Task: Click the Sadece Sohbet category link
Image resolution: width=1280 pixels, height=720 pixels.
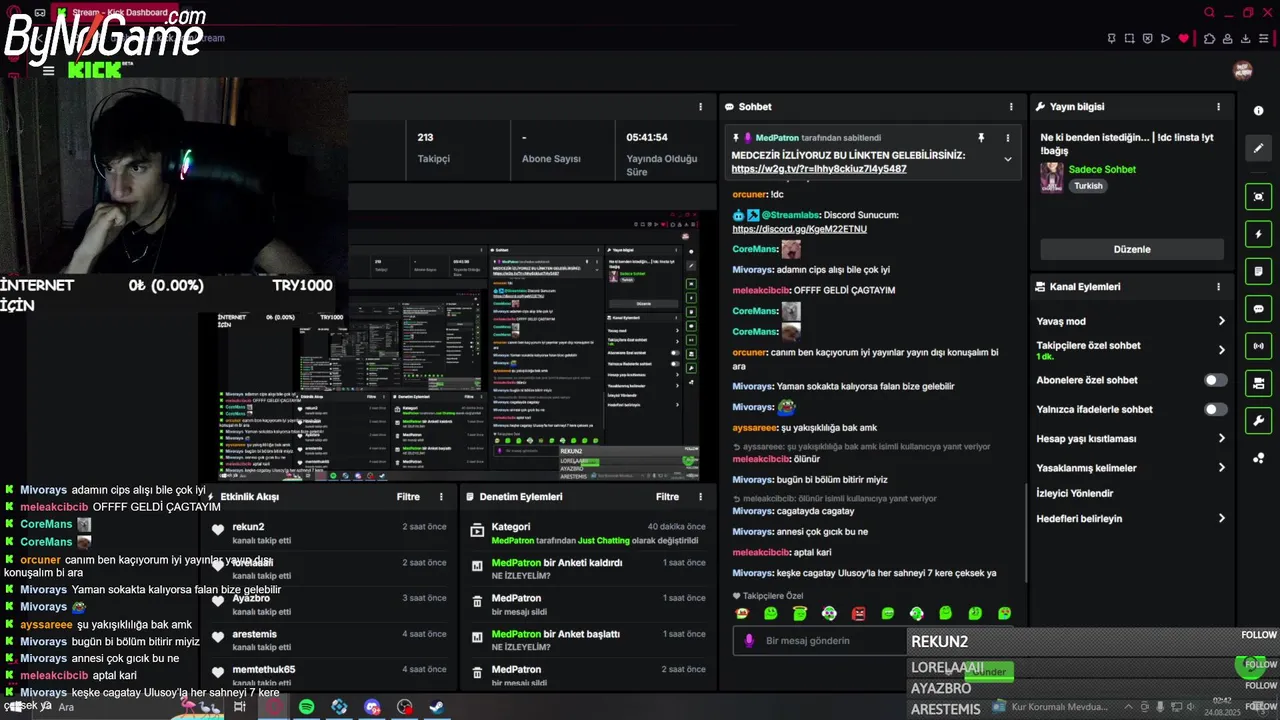Action: (x=1102, y=169)
